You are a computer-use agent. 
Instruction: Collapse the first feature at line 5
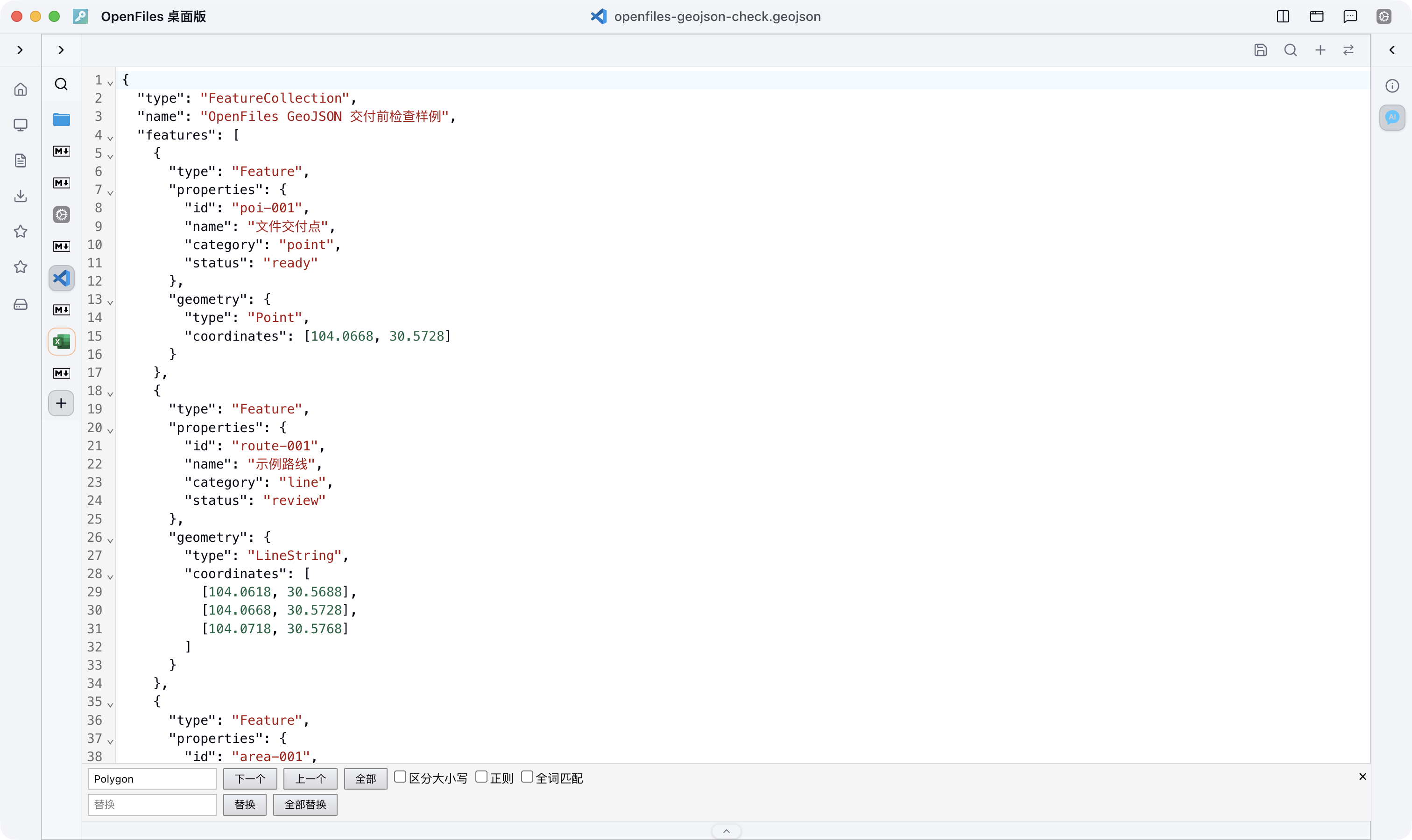[x=111, y=156]
